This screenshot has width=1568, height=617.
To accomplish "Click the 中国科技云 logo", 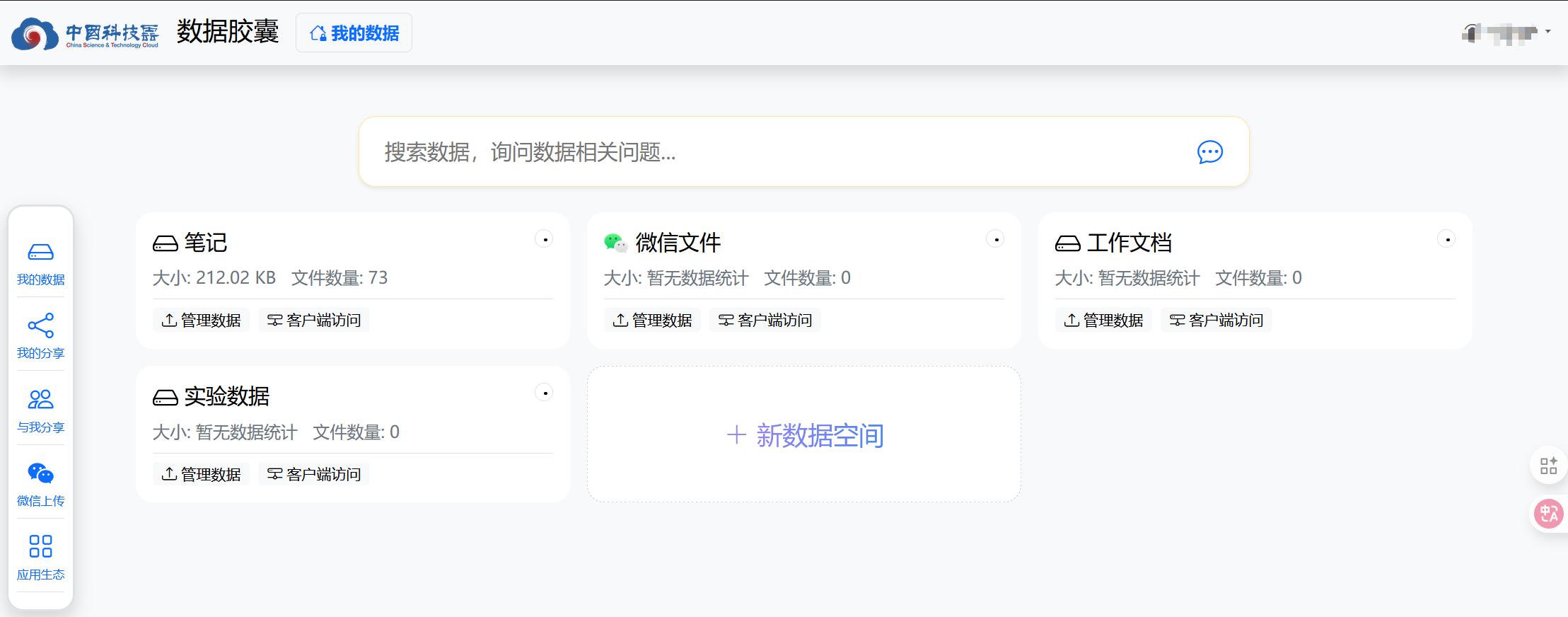I will [x=85, y=33].
